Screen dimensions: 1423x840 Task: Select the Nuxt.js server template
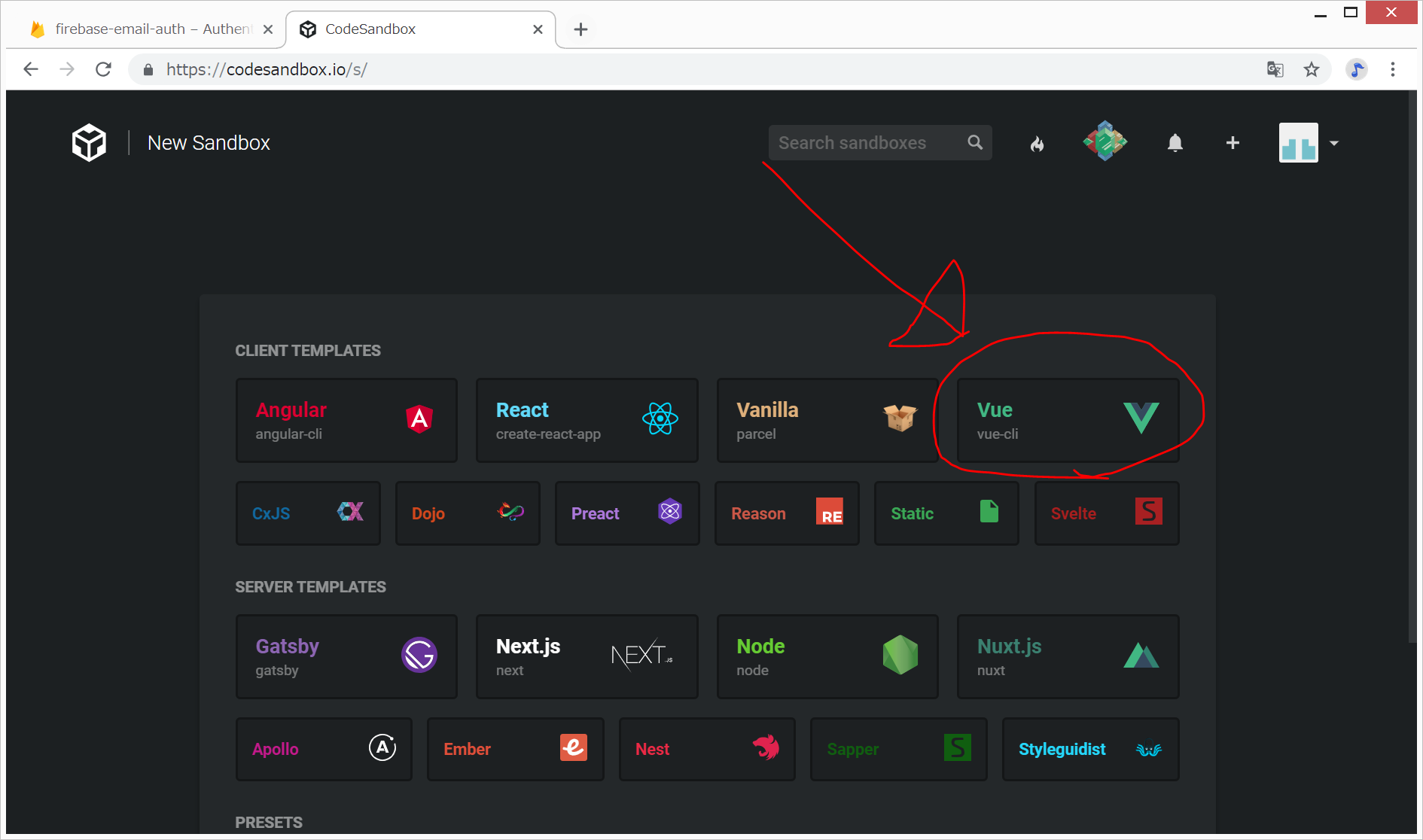[x=1068, y=656]
